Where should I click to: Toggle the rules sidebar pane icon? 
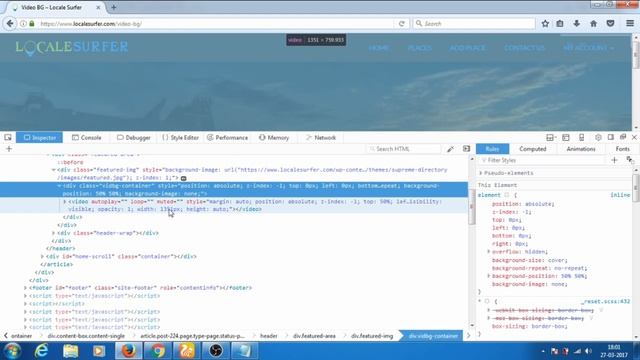[466, 149]
